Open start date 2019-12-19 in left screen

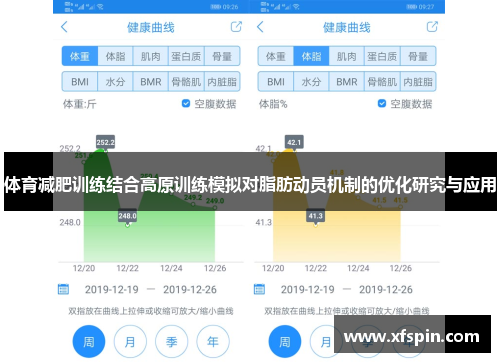[x=111, y=289]
